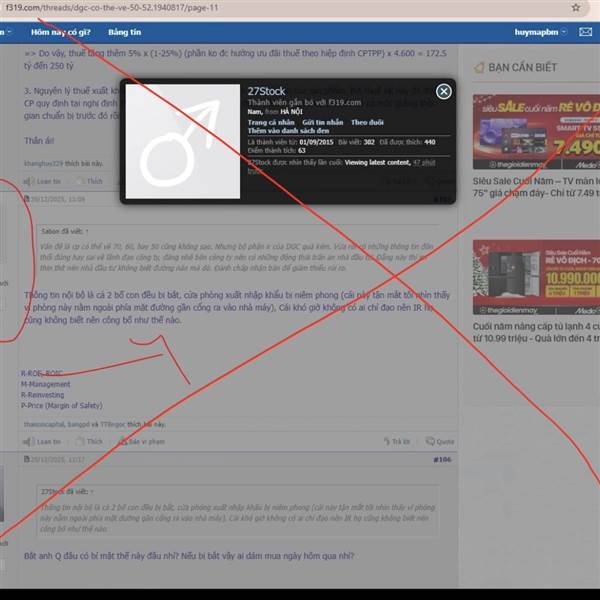Image resolution: width=600 pixels, height=600 pixels.
Task: Click the 27Stock default male avatar image
Action: [x=183, y=141]
